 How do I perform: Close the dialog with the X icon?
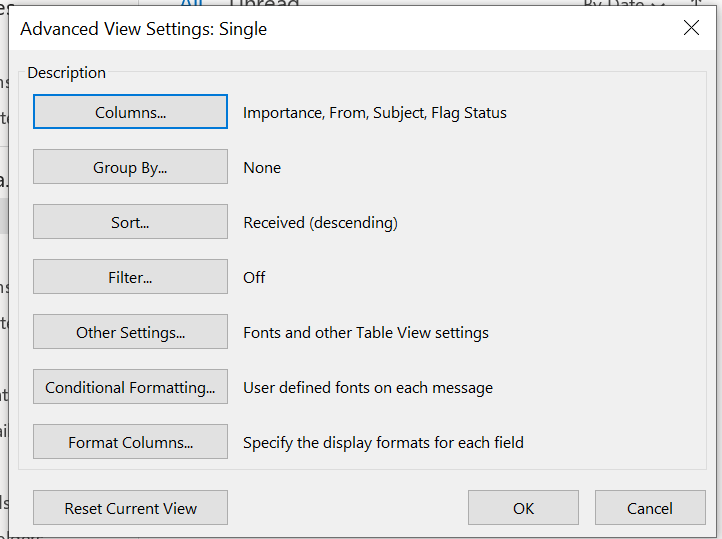point(691,28)
